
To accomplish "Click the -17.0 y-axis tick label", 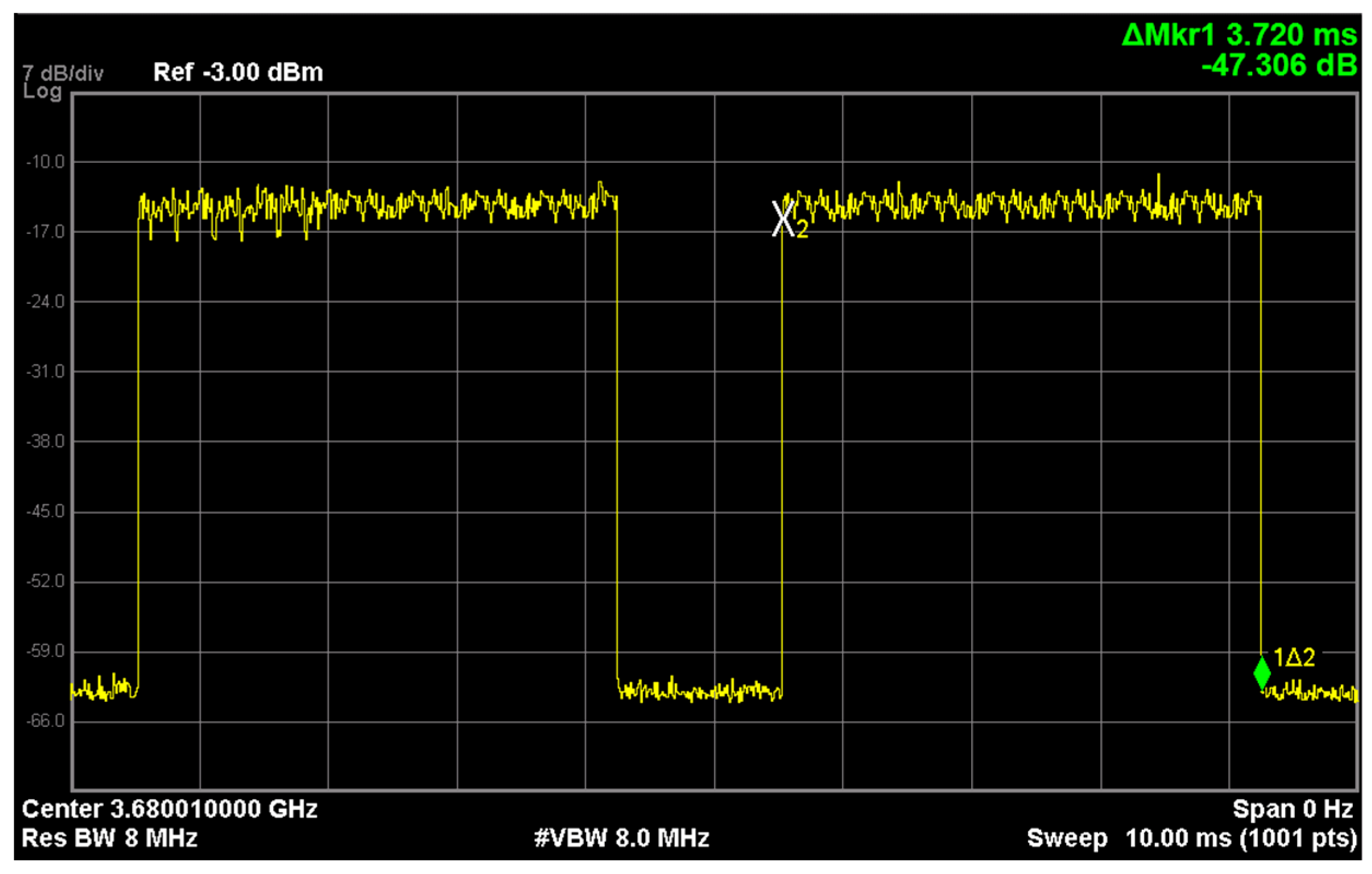I will click(x=45, y=232).
